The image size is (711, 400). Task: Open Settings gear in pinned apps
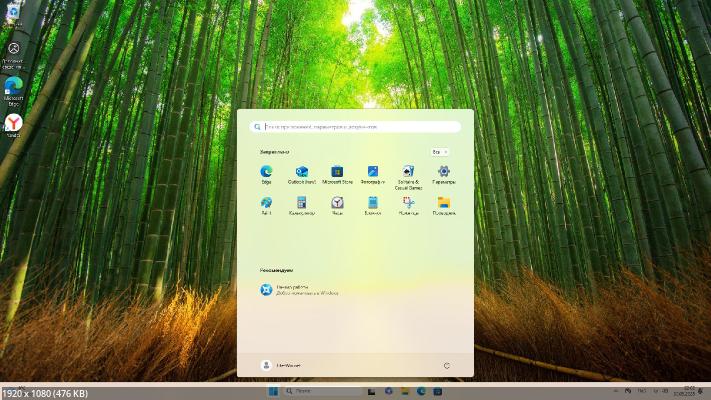[x=443, y=173]
